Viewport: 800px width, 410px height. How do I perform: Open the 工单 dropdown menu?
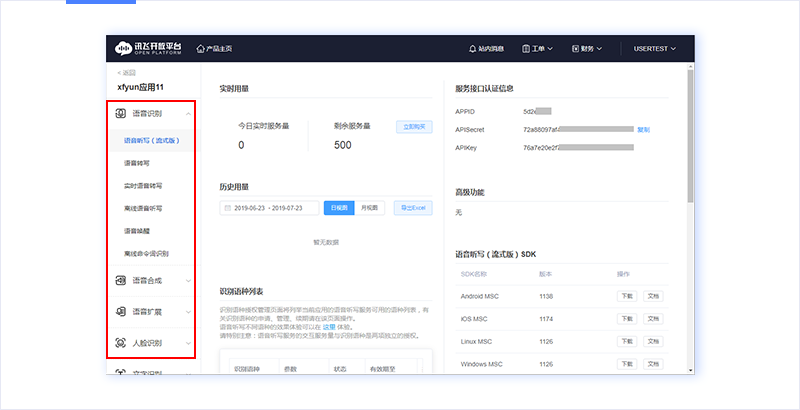538,49
